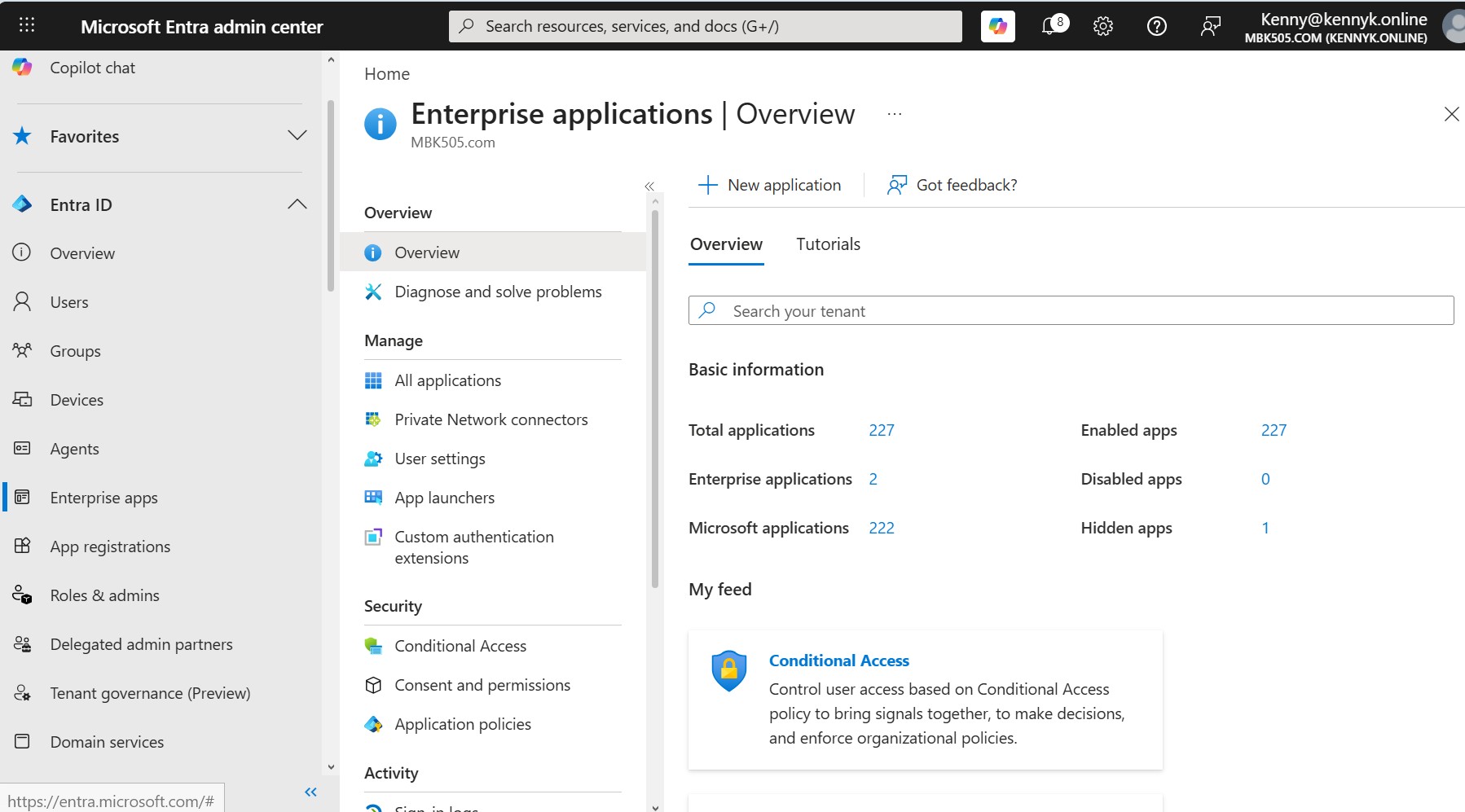
Task: Open account menu Kenny@kennyk.online
Action: coord(1353,26)
